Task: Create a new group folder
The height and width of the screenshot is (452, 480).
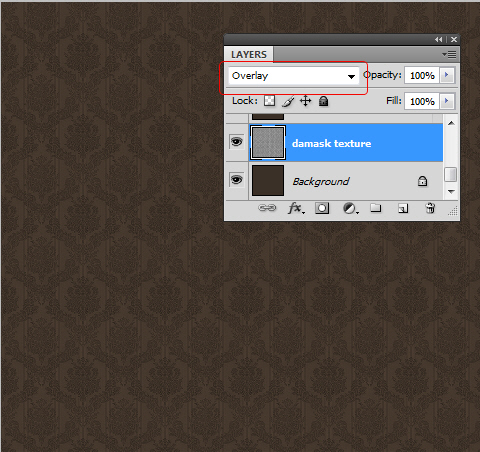Action: tap(376, 208)
